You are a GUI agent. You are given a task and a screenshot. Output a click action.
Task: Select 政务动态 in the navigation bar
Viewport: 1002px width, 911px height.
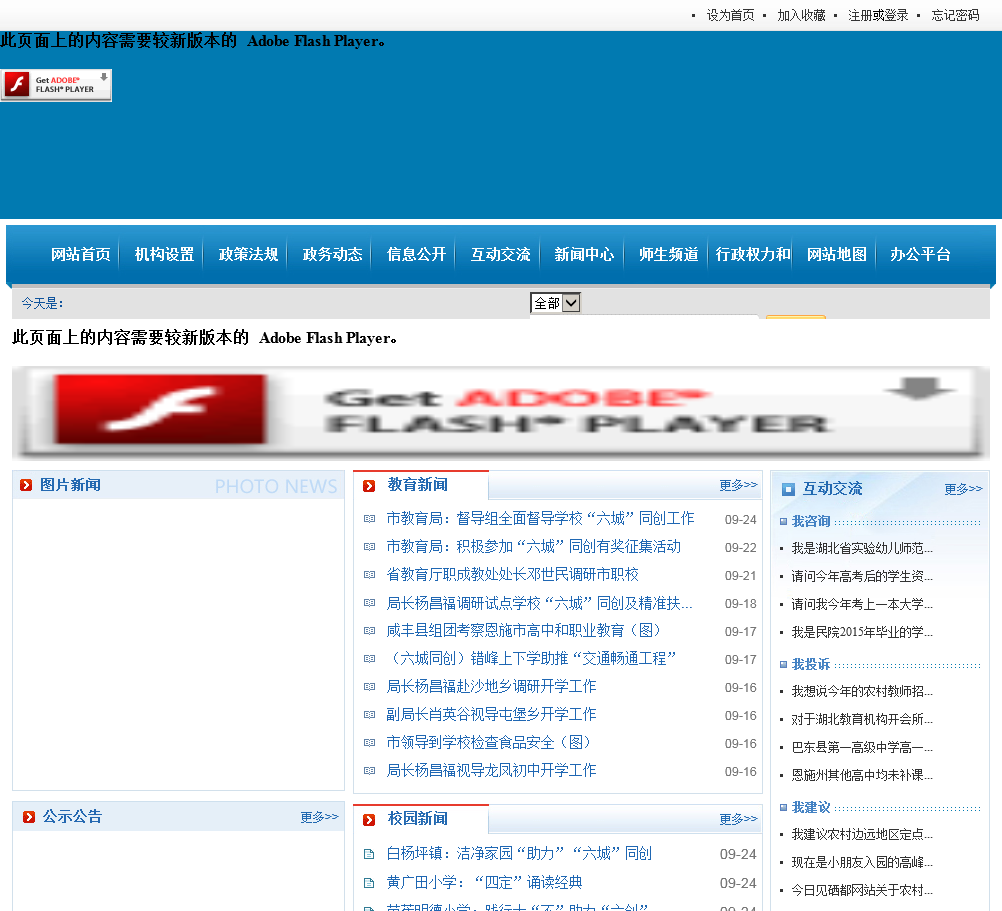(332, 254)
